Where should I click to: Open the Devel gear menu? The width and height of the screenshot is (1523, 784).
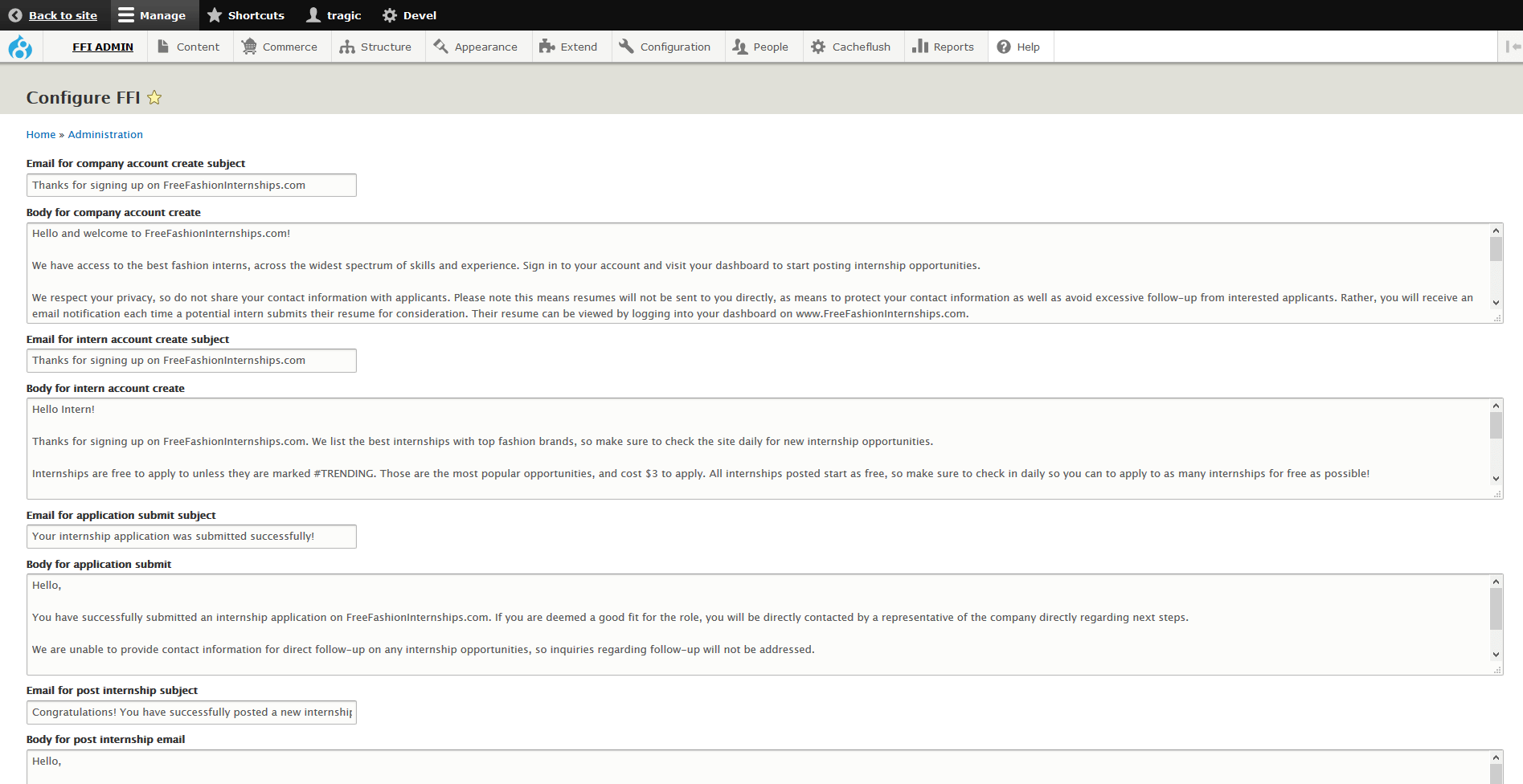tap(410, 15)
